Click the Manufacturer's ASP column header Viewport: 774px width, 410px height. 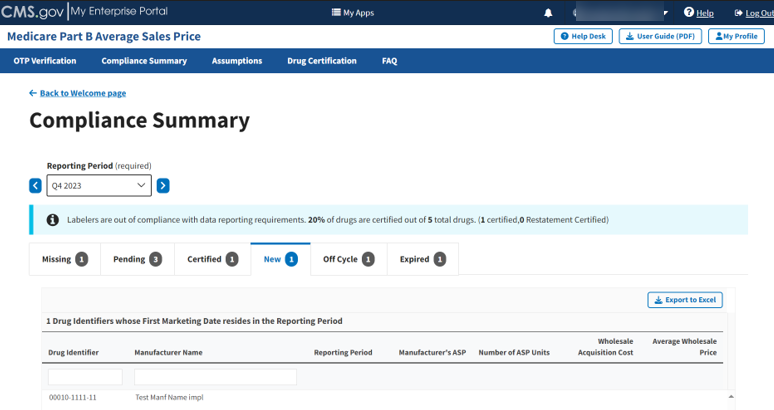point(432,352)
